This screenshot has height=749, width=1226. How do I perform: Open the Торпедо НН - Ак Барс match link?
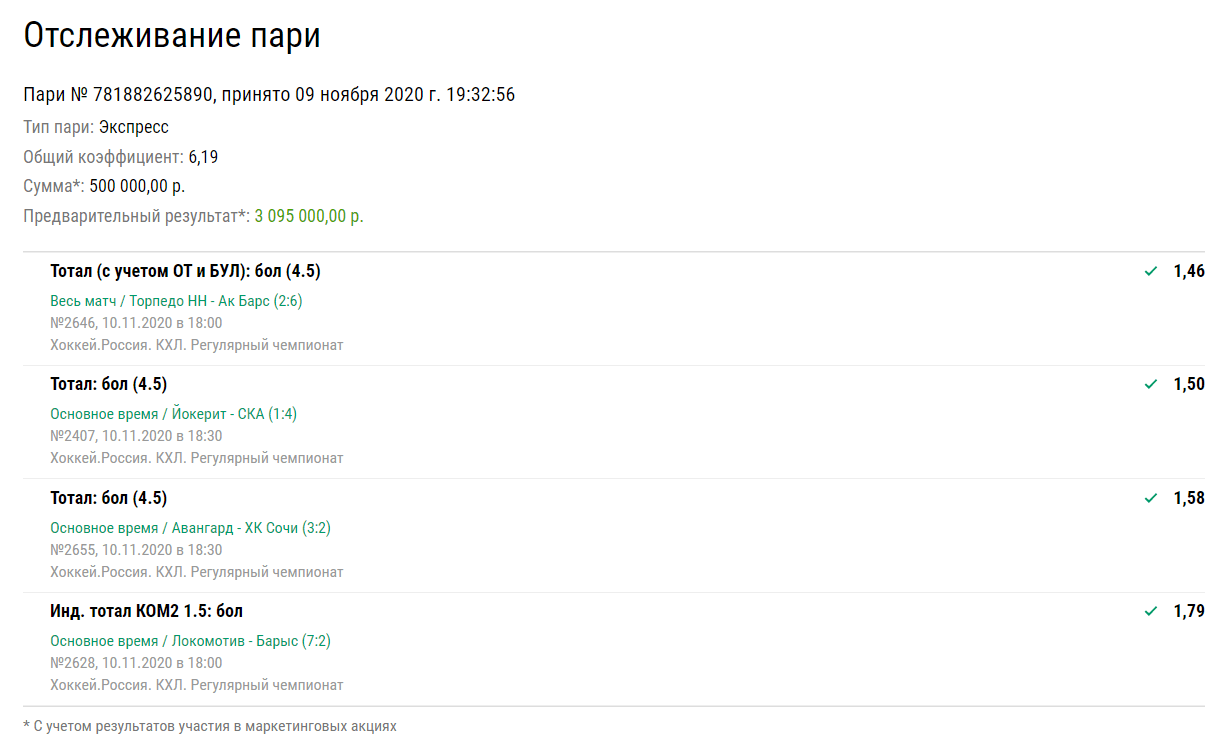tap(176, 301)
